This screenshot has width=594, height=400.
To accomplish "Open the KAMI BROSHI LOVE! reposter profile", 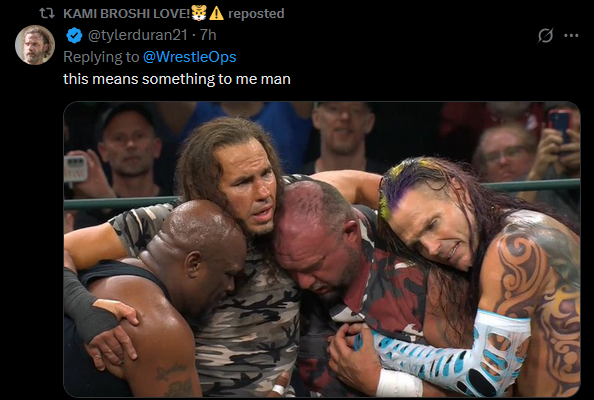I will [x=127, y=14].
